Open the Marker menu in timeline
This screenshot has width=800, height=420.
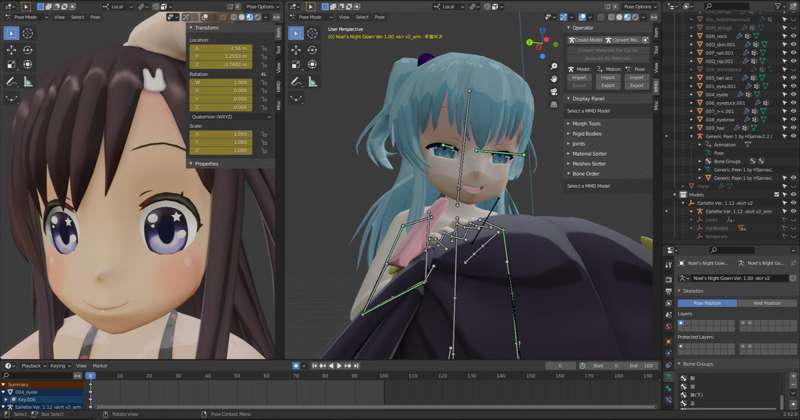coord(100,366)
